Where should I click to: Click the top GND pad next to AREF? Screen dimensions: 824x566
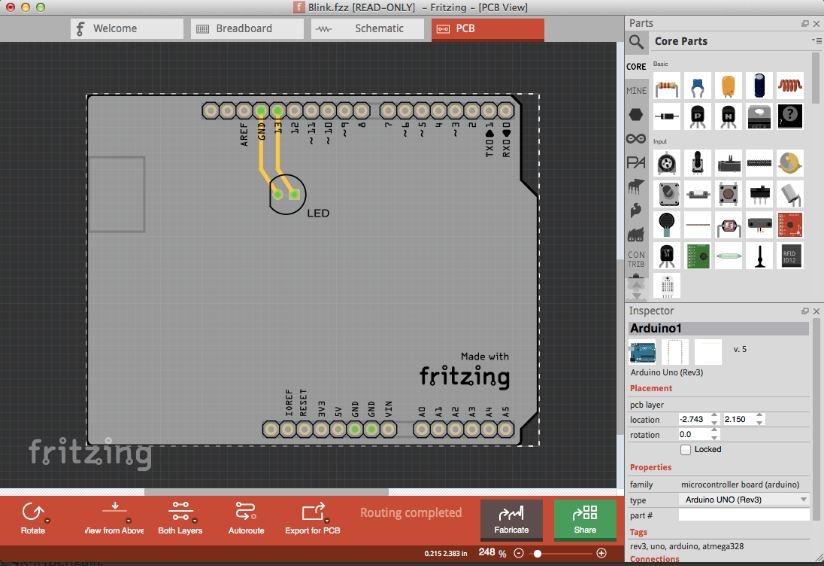click(261, 110)
